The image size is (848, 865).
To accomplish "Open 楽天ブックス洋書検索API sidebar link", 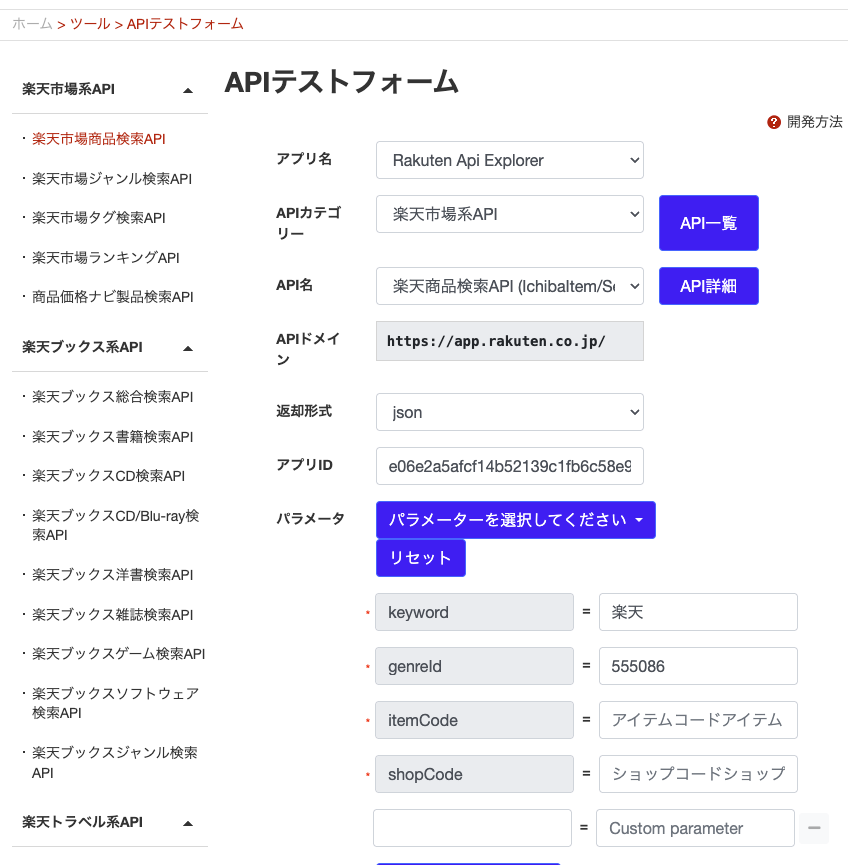I will 113,575.
